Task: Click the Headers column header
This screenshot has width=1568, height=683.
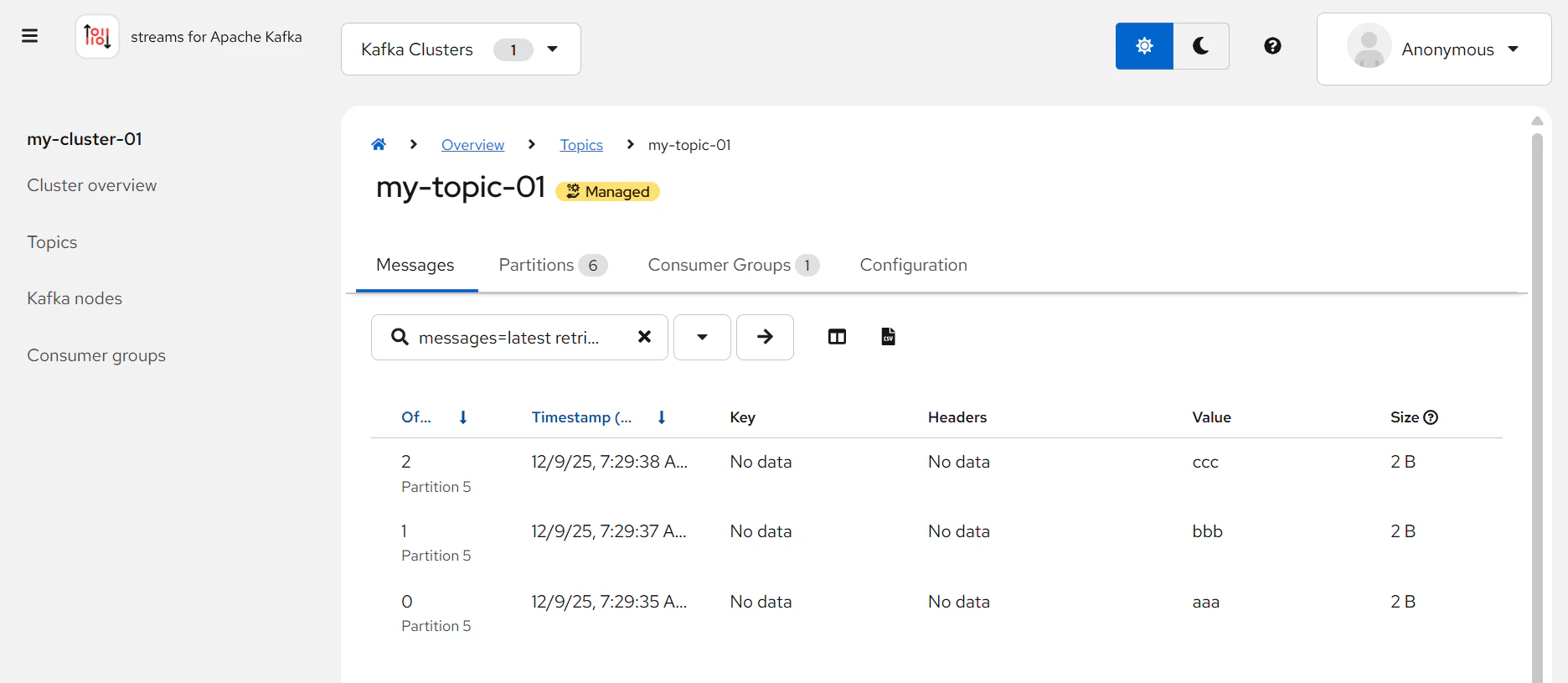Action: 957,417
